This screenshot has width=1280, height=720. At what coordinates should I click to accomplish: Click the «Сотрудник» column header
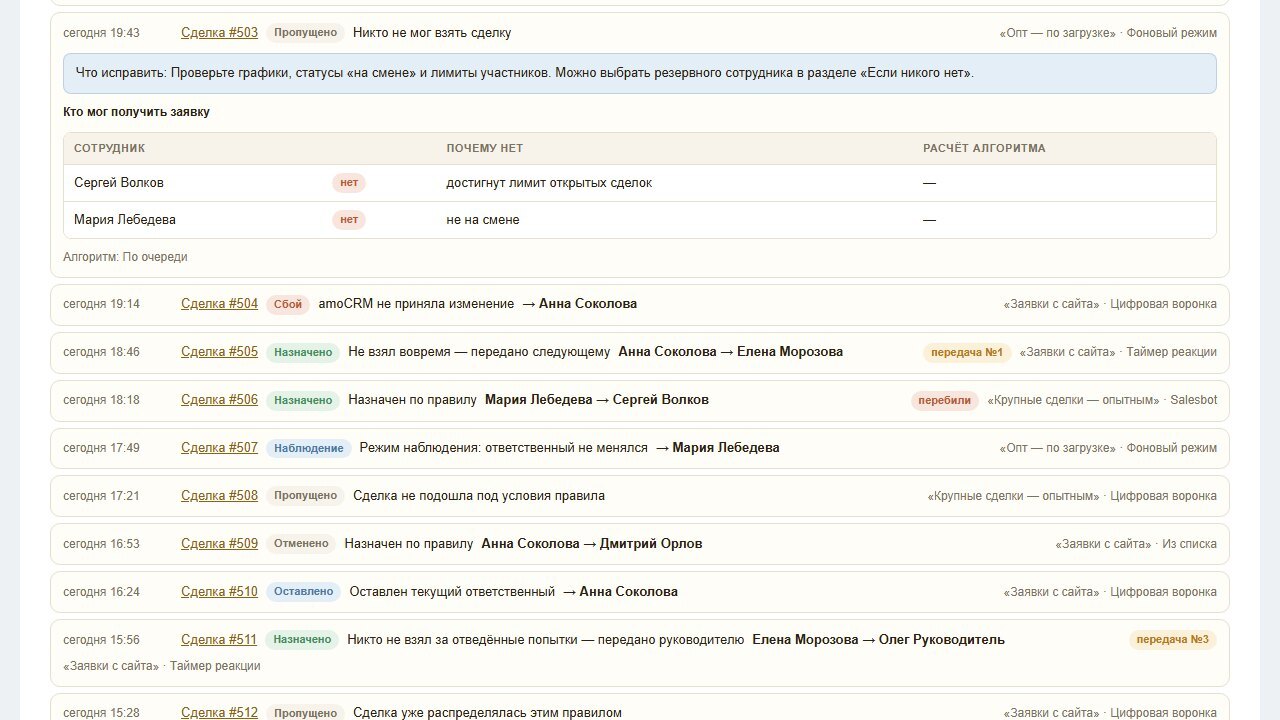coord(110,148)
